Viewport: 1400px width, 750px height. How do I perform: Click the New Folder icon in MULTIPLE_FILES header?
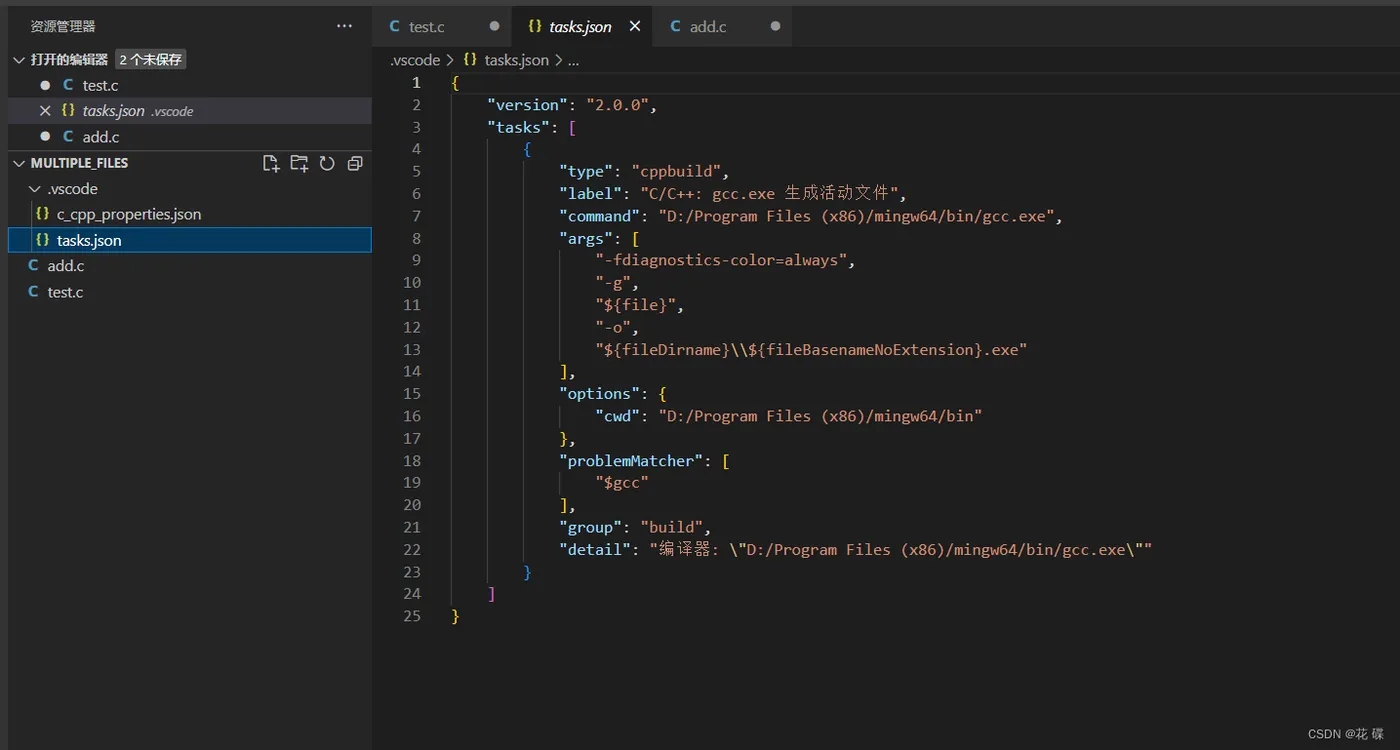coord(299,163)
